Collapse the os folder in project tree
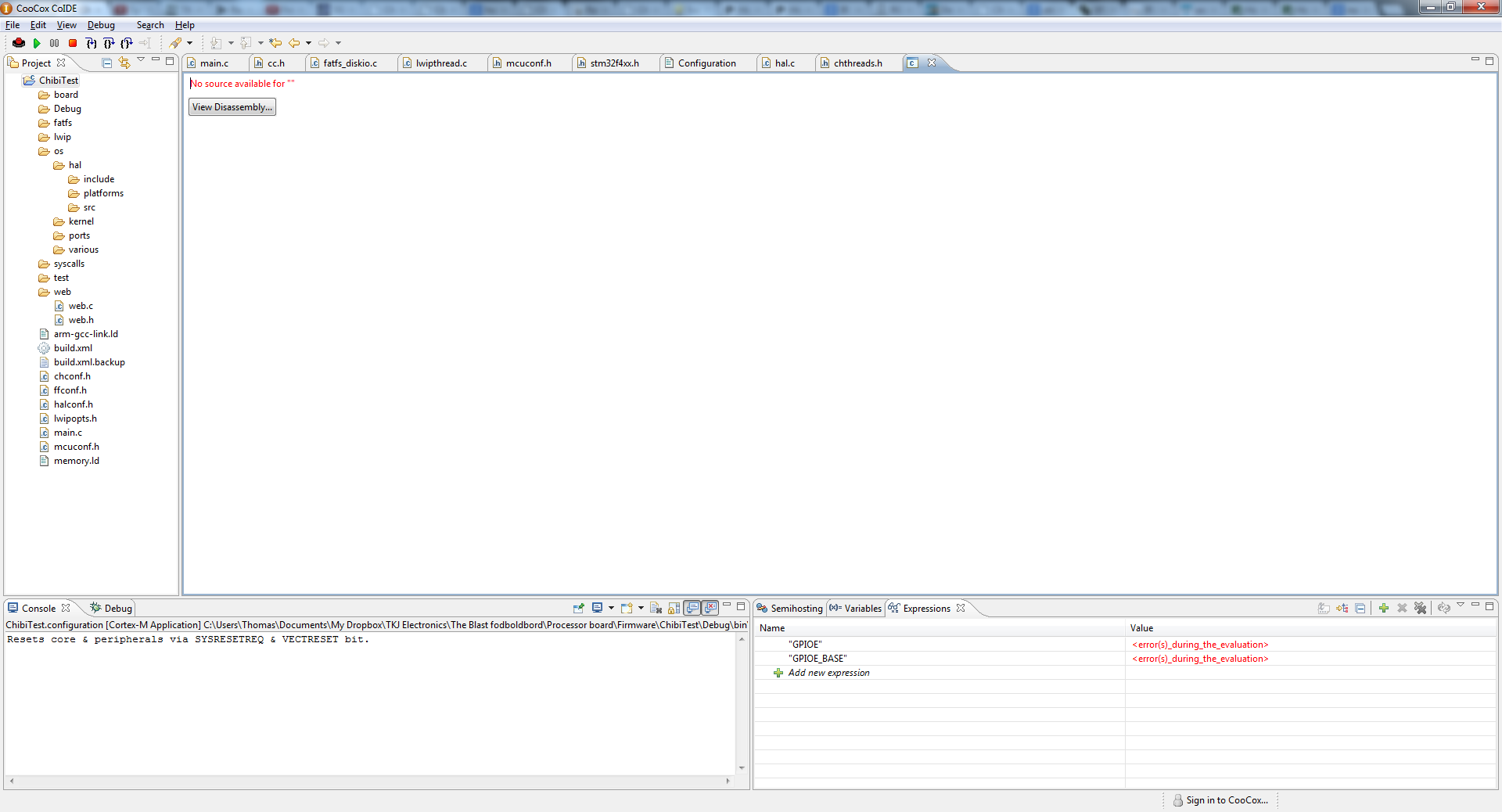The width and height of the screenshot is (1502, 812). point(44,151)
